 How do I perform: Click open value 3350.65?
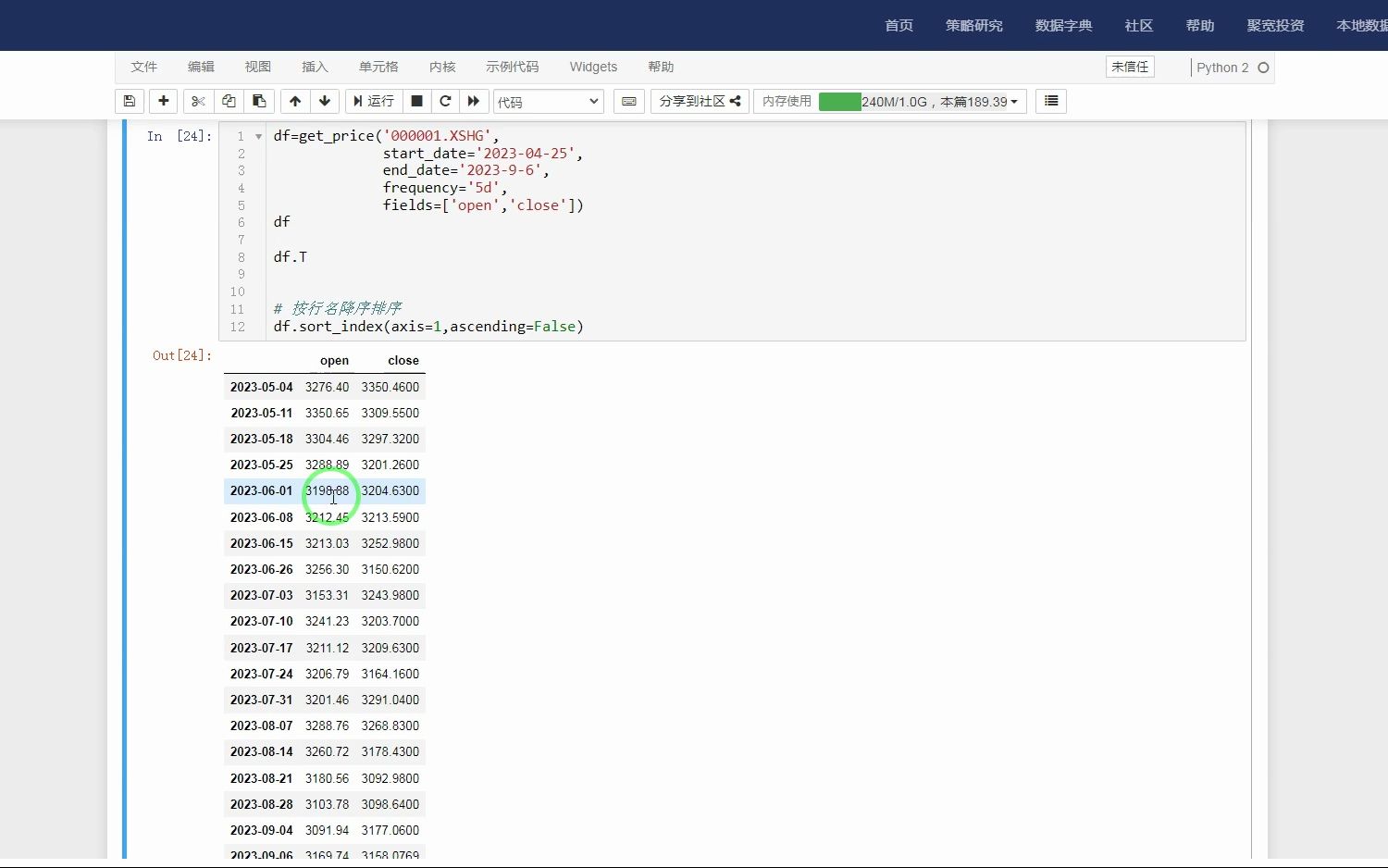coord(328,413)
